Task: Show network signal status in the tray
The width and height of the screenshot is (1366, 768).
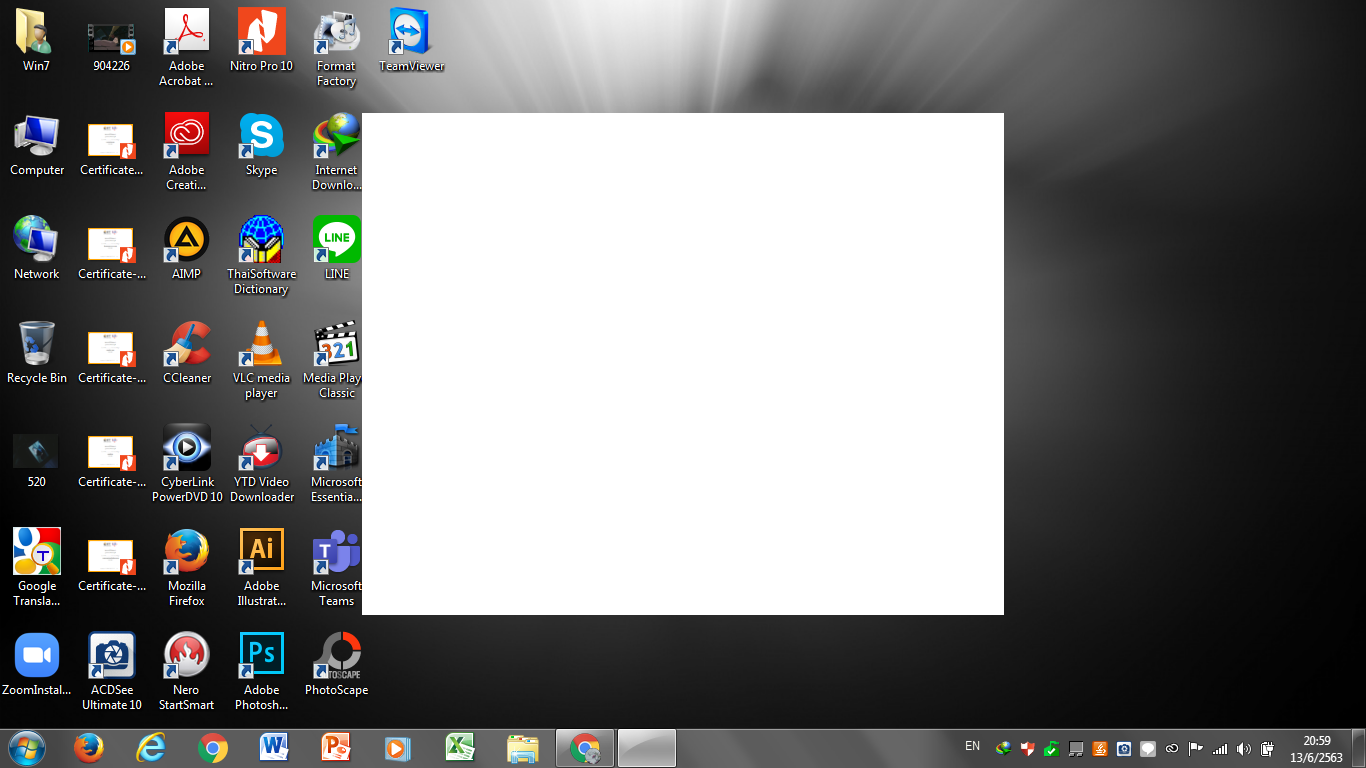Action: pyautogui.click(x=1220, y=748)
